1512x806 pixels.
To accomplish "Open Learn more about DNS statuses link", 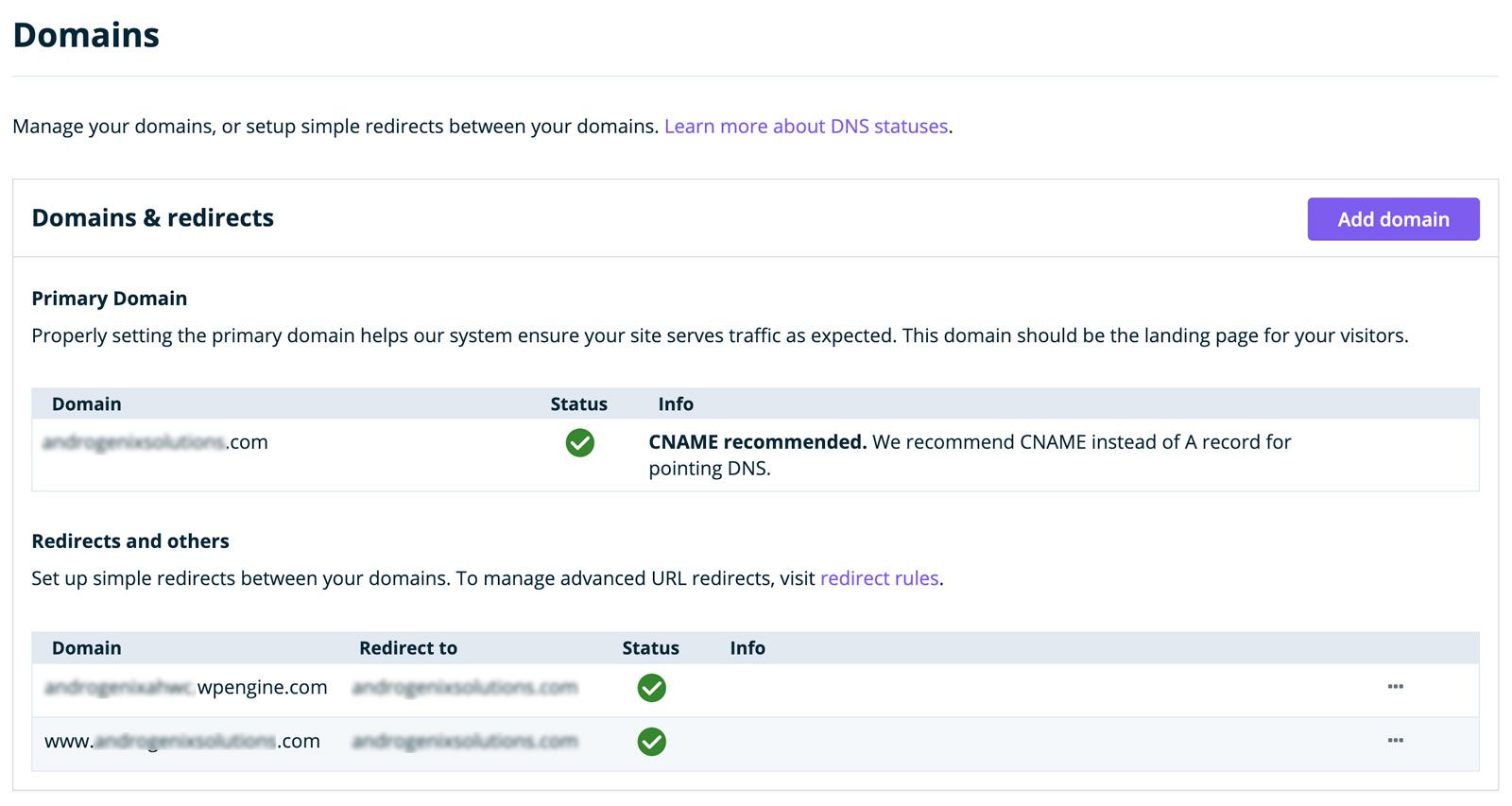I will [x=806, y=127].
